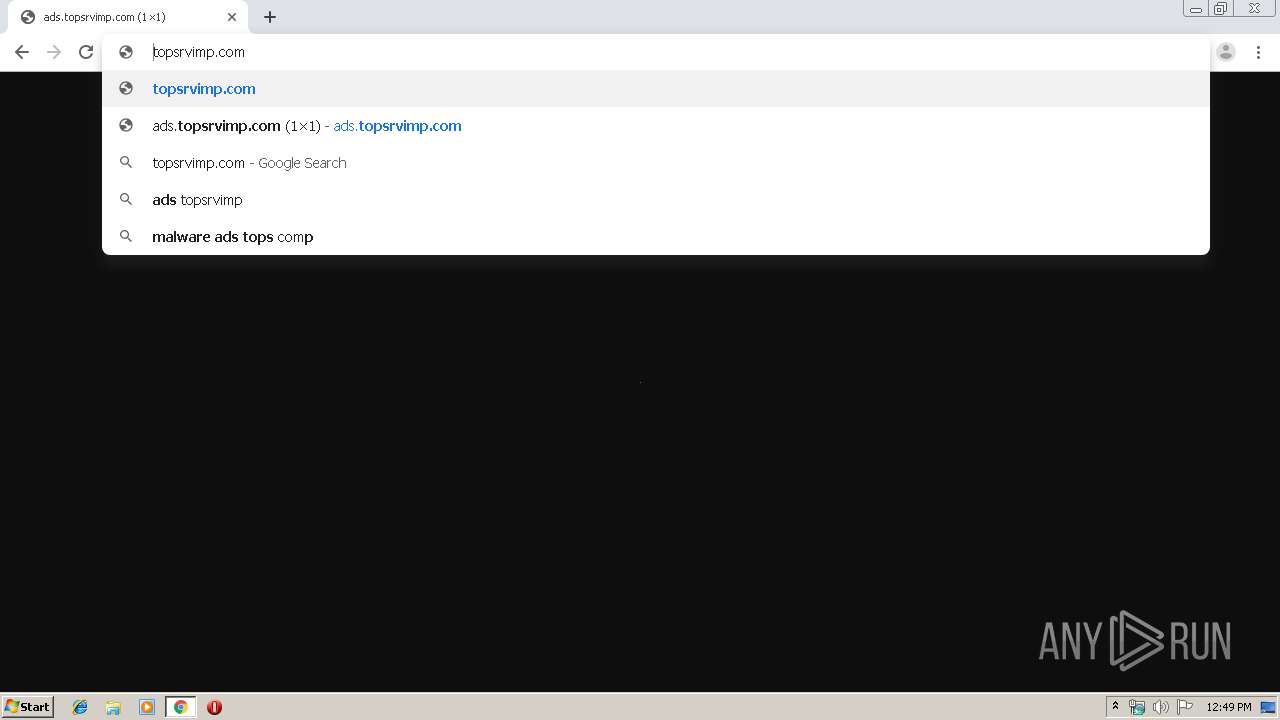Viewport: 1280px width, 720px height.
Task: Open Windows Media Player from taskbar
Action: tap(147, 707)
